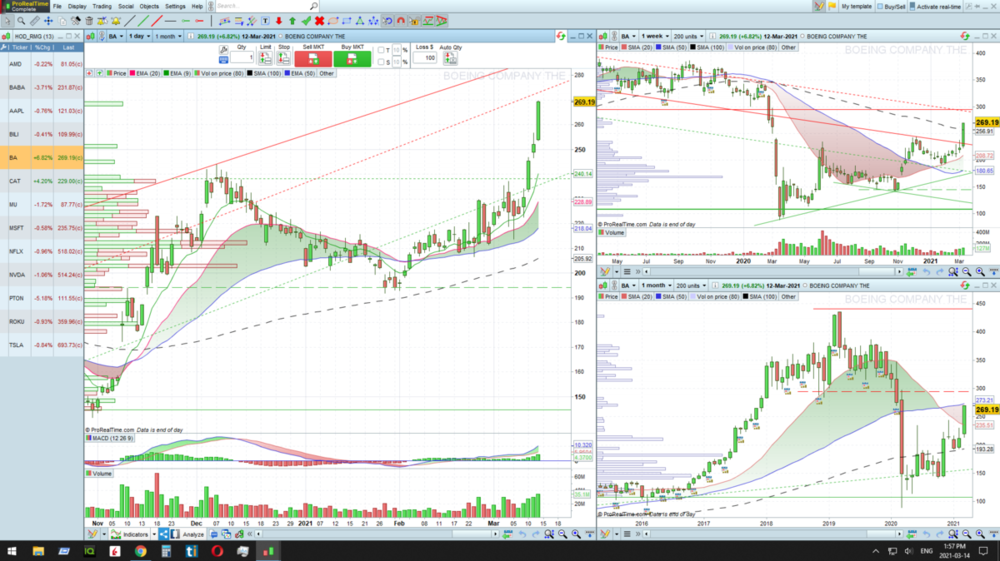
Task: Click the Loss $ input field
Action: point(425,58)
